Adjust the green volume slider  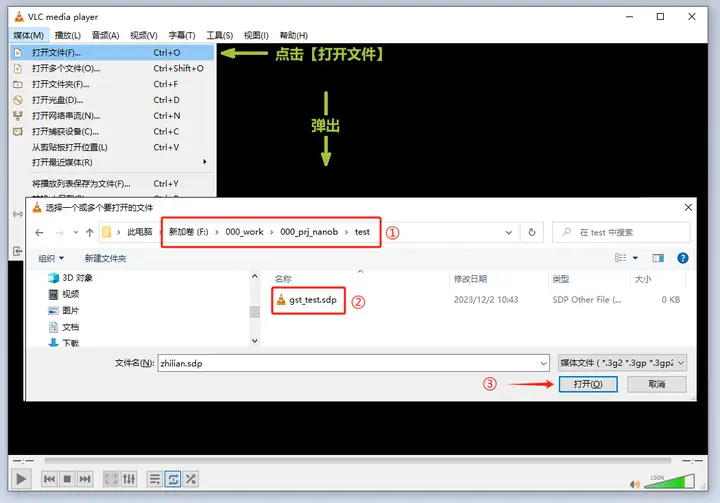coord(670,481)
